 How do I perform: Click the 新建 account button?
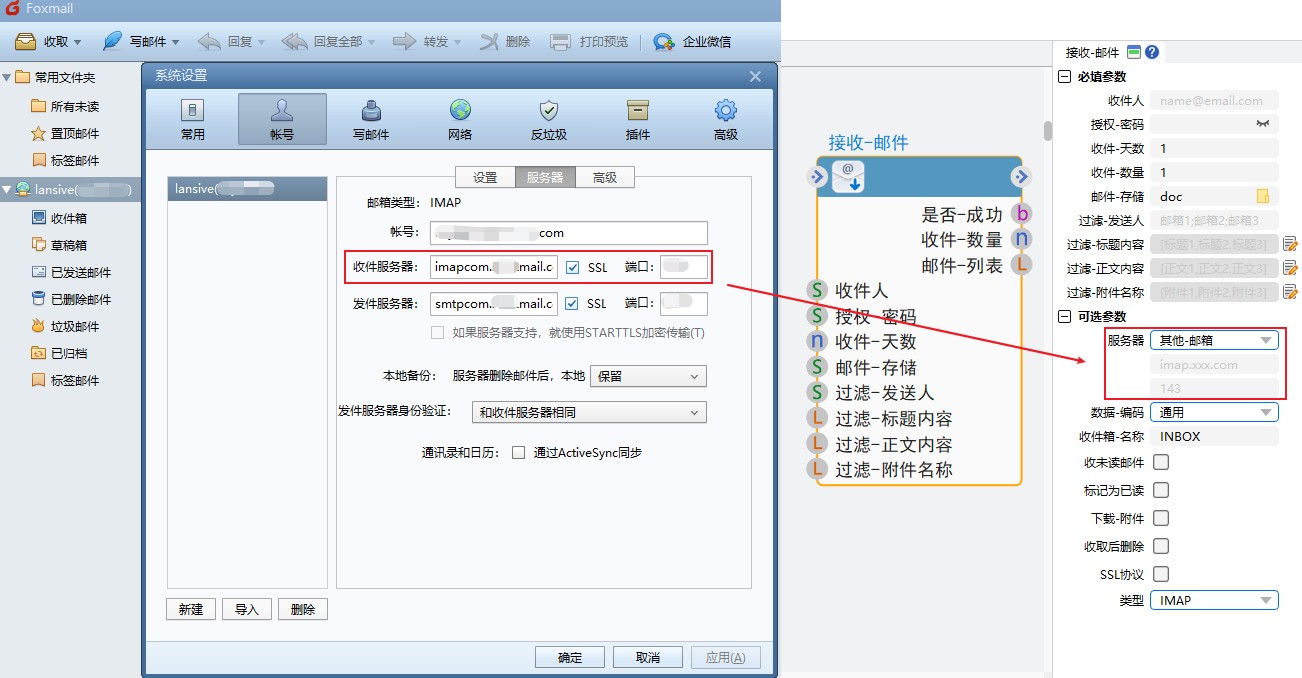click(x=191, y=609)
